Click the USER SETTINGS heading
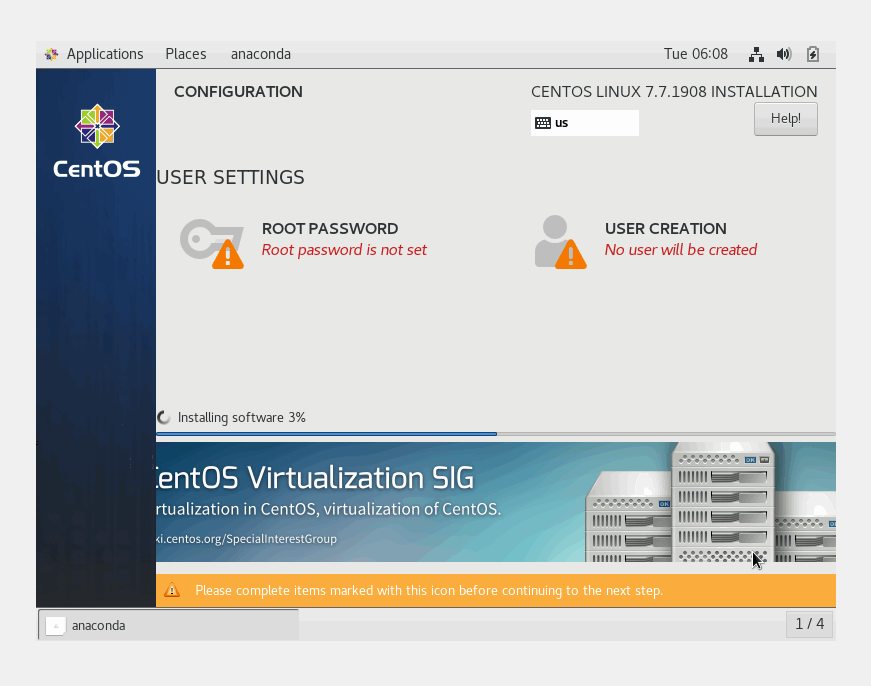Viewport: 871px width, 686px height. pos(231,177)
